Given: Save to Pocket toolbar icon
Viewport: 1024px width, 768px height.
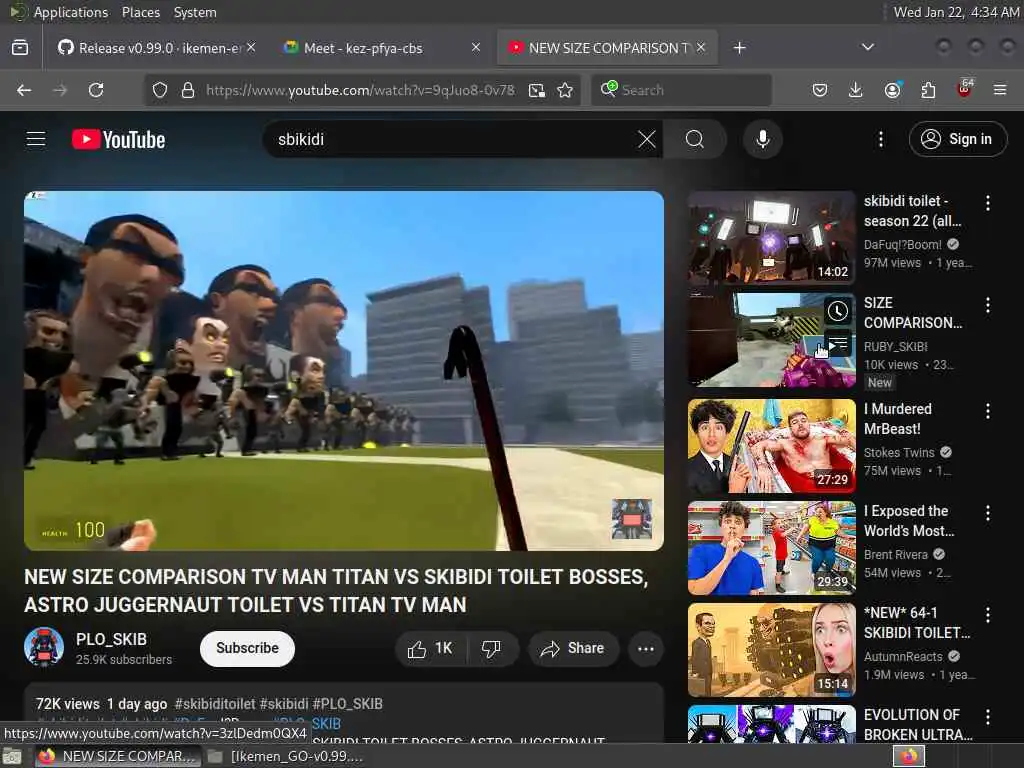Looking at the screenshot, I should (x=820, y=90).
